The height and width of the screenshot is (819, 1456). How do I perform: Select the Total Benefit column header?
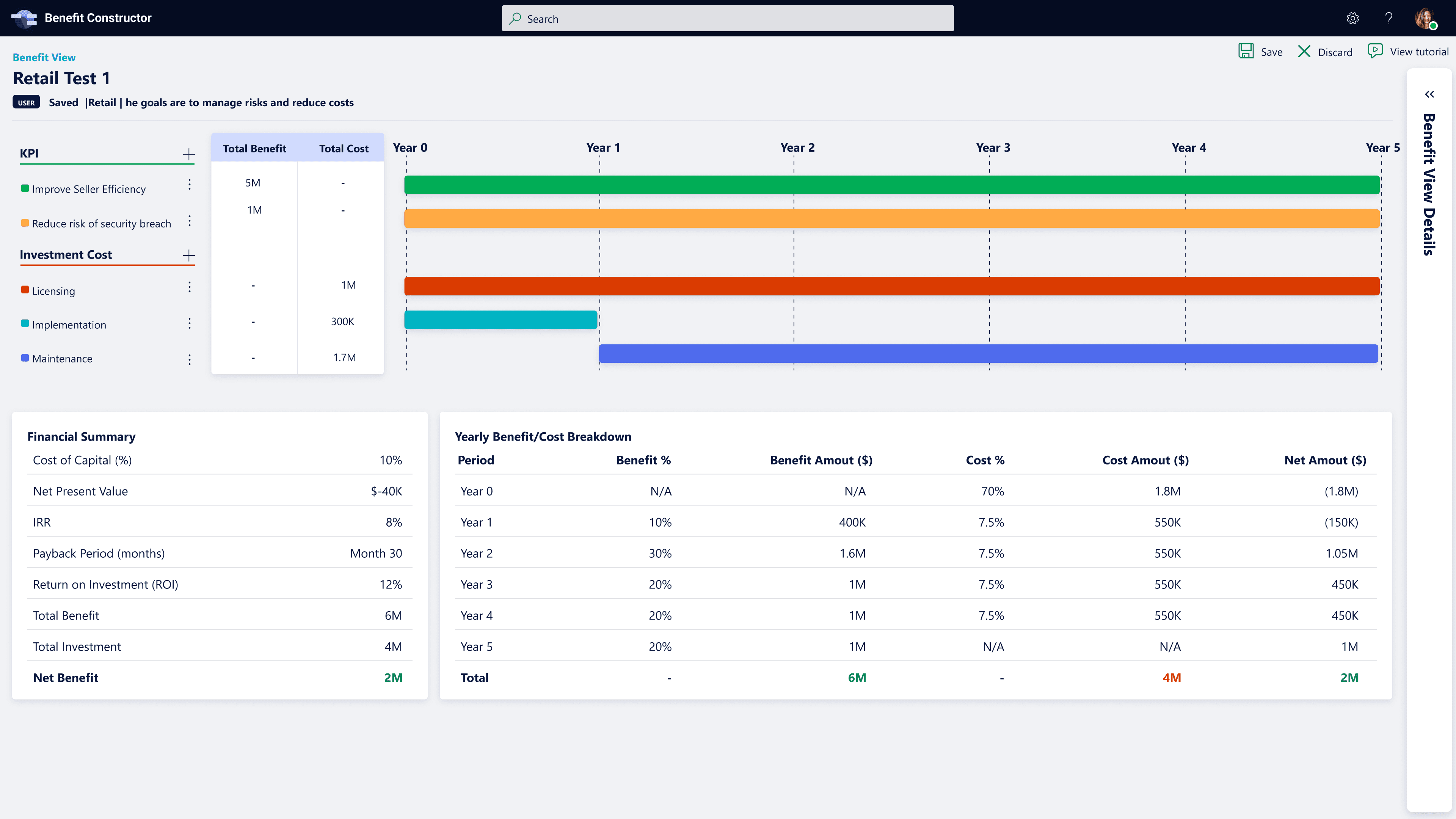(x=254, y=149)
